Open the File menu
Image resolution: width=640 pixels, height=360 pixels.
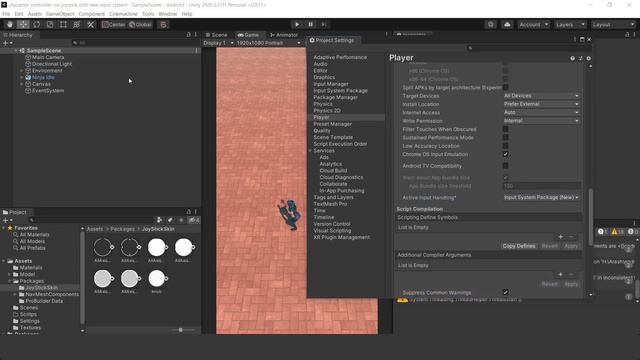tap(6, 14)
